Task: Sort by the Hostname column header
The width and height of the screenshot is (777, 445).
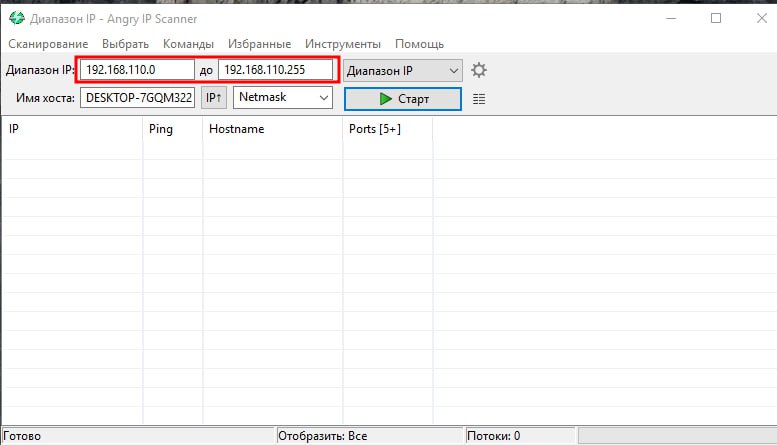Action: 270,129
